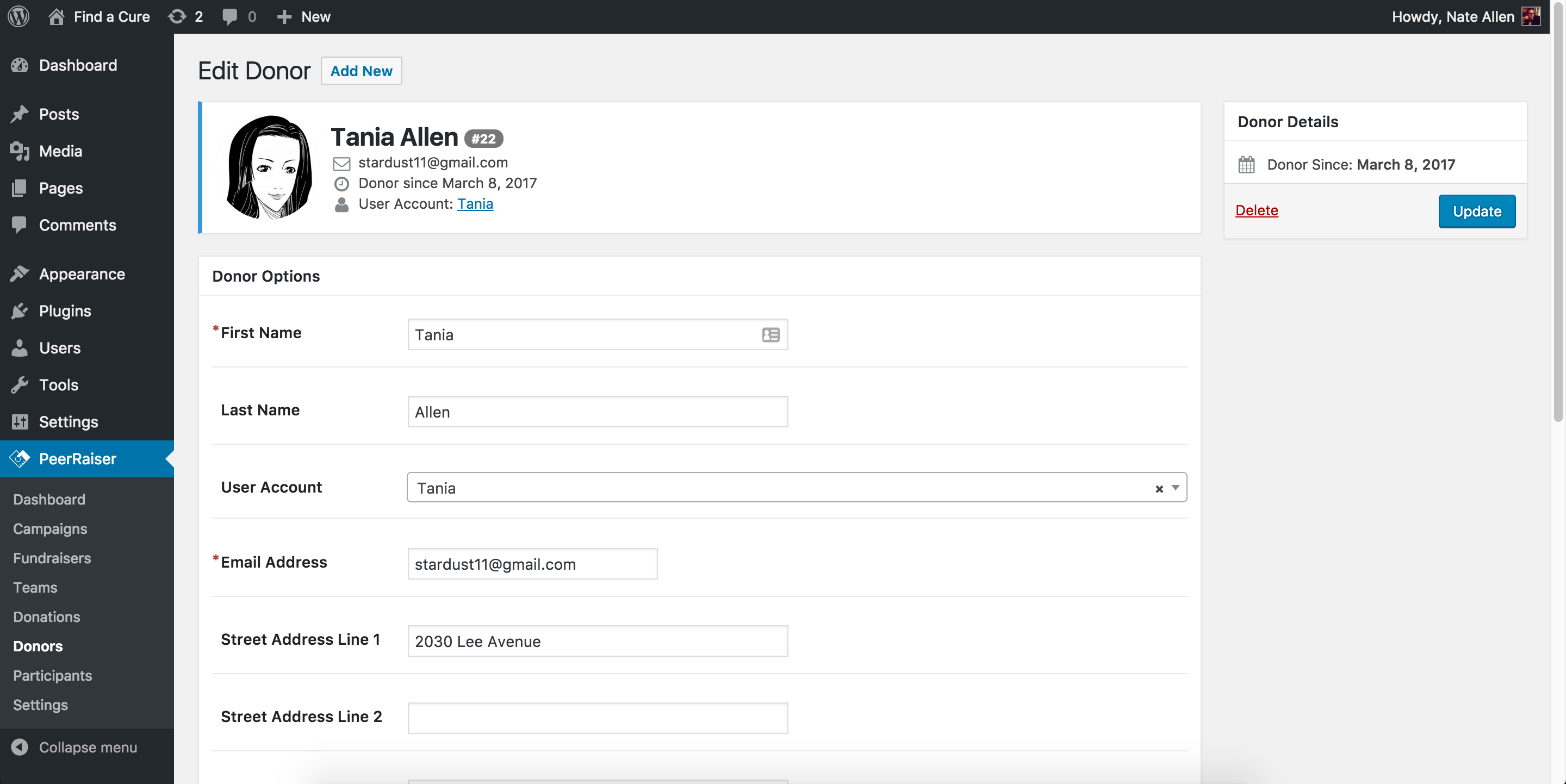Click the plus New icon
Viewport: 1566px width, 784px height.
(x=284, y=16)
